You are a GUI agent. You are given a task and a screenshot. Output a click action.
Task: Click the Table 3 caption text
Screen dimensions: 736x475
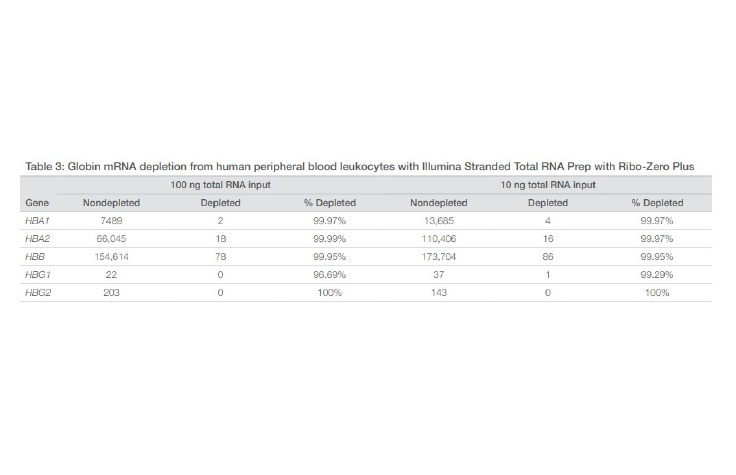pyautogui.click(x=366, y=165)
